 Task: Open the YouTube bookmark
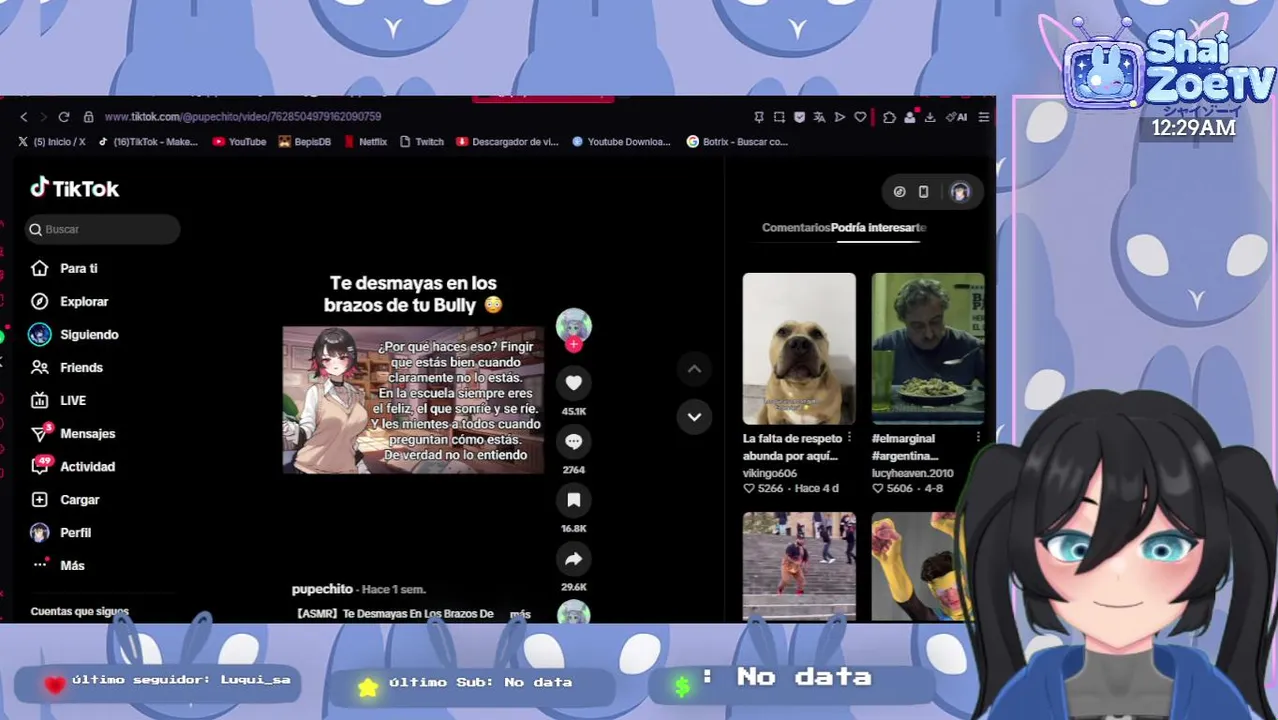tap(239, 142)
